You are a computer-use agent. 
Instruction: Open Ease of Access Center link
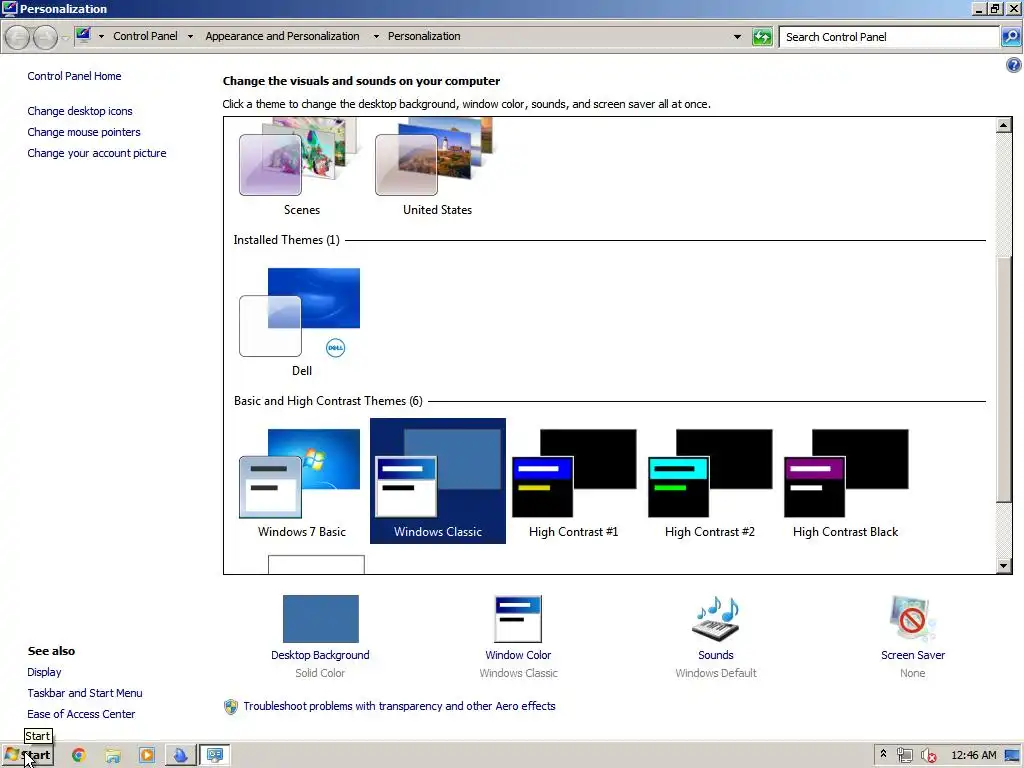(x=81, y=714)
